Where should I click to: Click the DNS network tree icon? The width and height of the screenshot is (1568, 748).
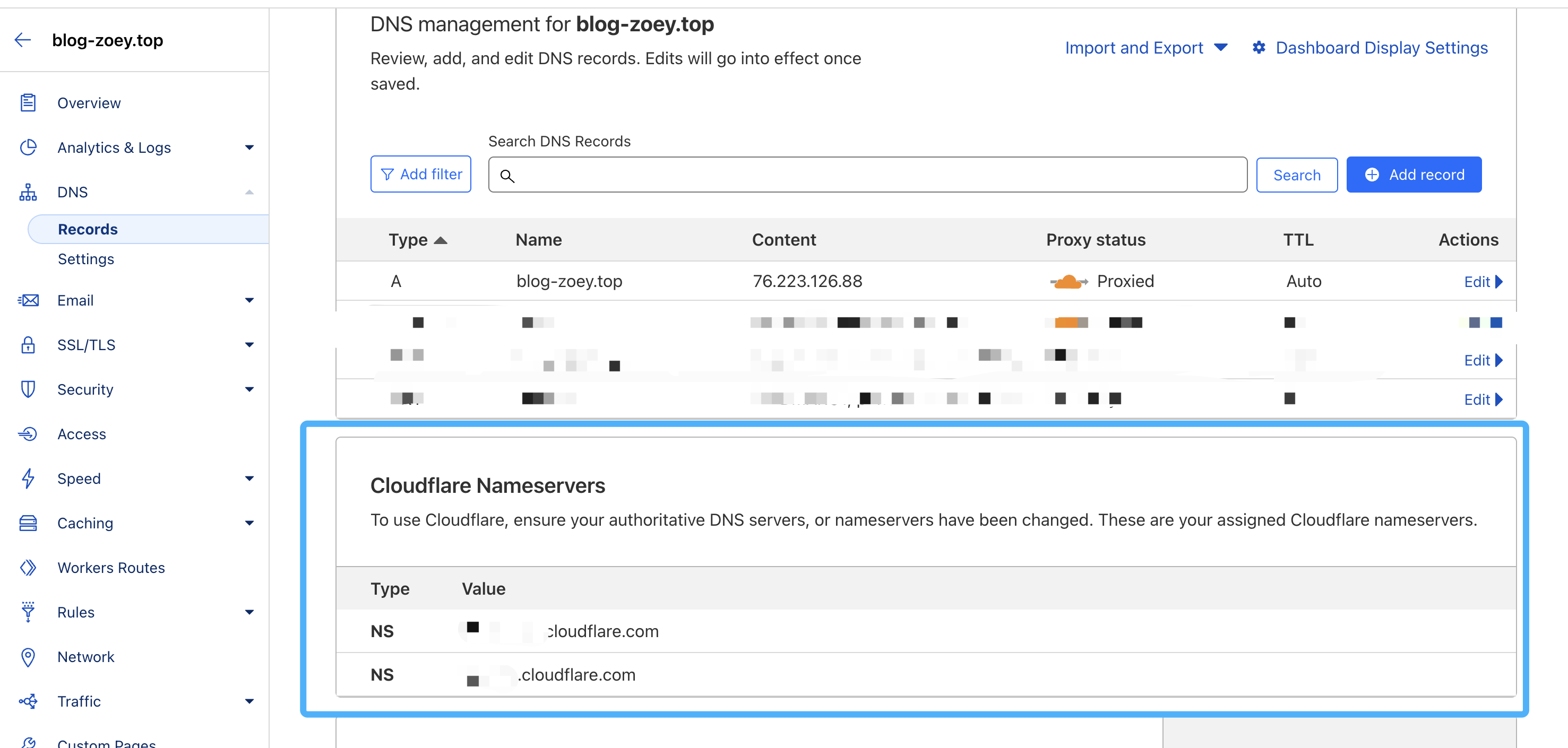tap(28, 192)
